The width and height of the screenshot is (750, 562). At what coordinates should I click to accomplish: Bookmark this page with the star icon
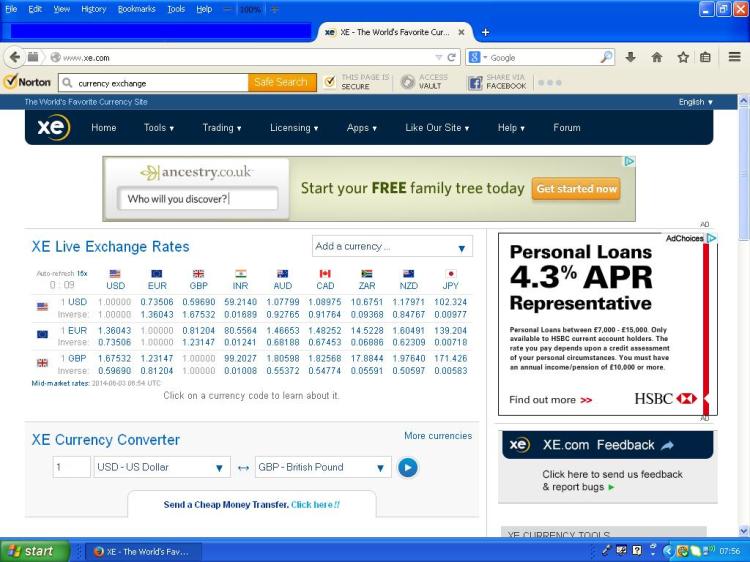(x=683, y=57)
